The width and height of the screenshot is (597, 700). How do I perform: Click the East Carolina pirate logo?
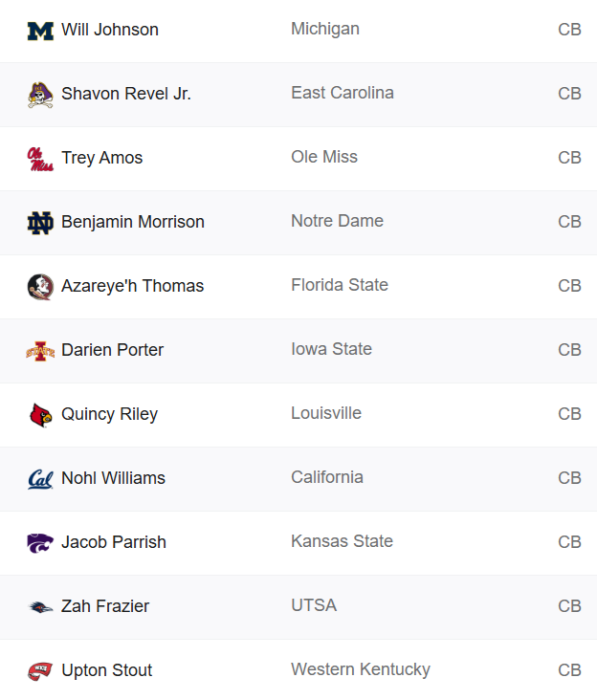click(x=40, y=95)
